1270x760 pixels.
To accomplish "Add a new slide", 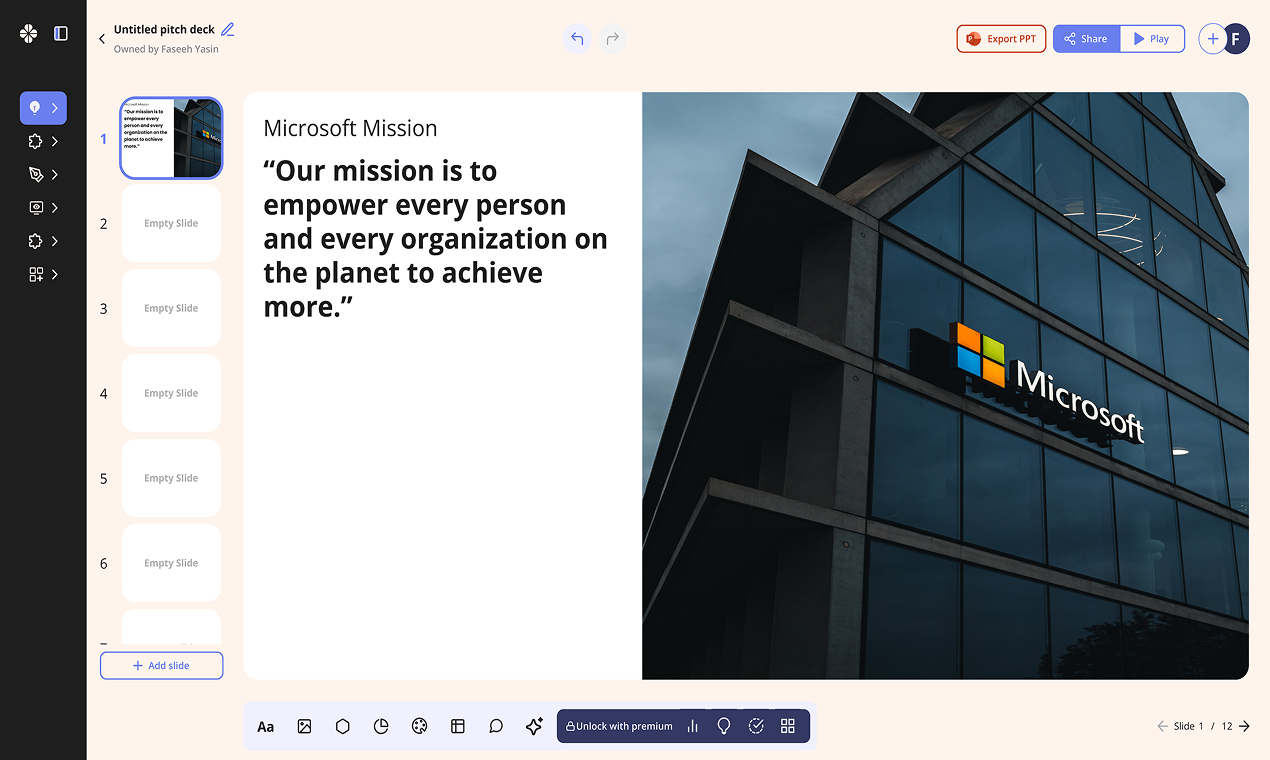I will point(161,665).
